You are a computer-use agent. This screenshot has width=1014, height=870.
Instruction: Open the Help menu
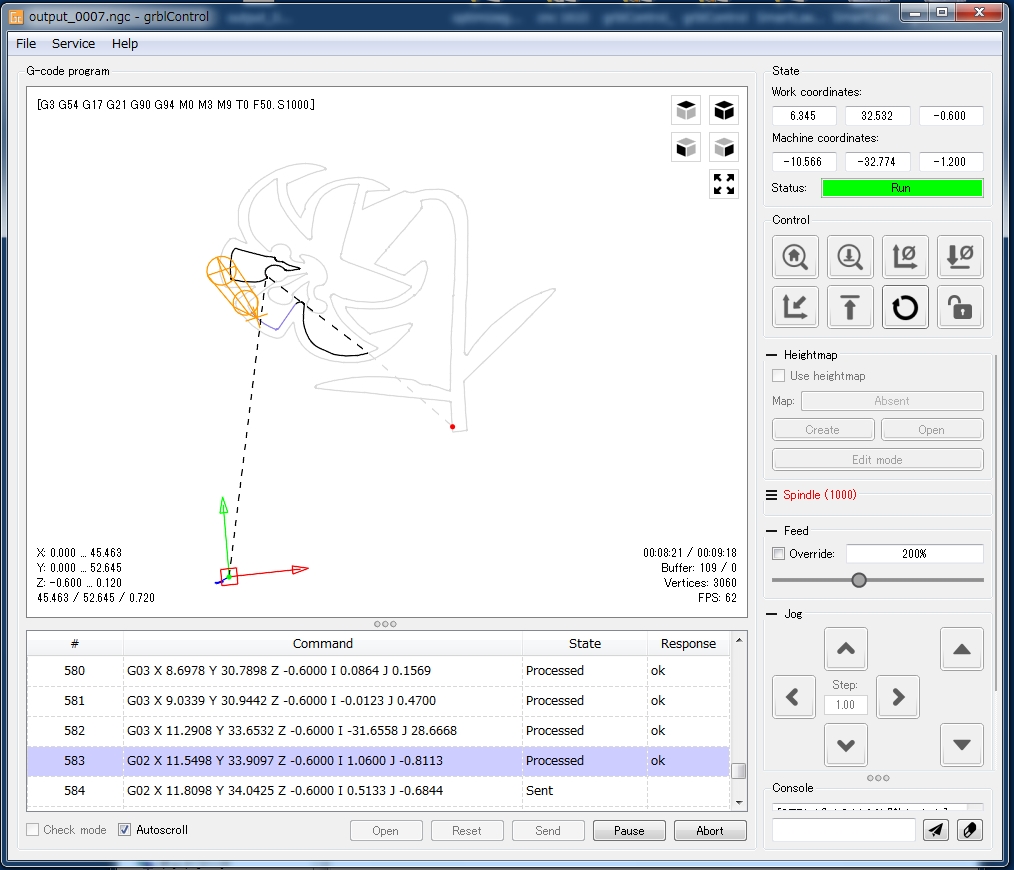125,43
